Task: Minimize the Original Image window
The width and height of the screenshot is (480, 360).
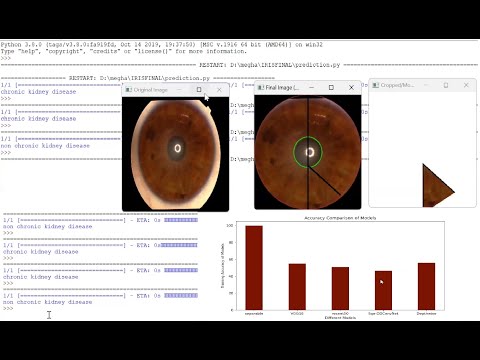Action: [x=179, y=90]
